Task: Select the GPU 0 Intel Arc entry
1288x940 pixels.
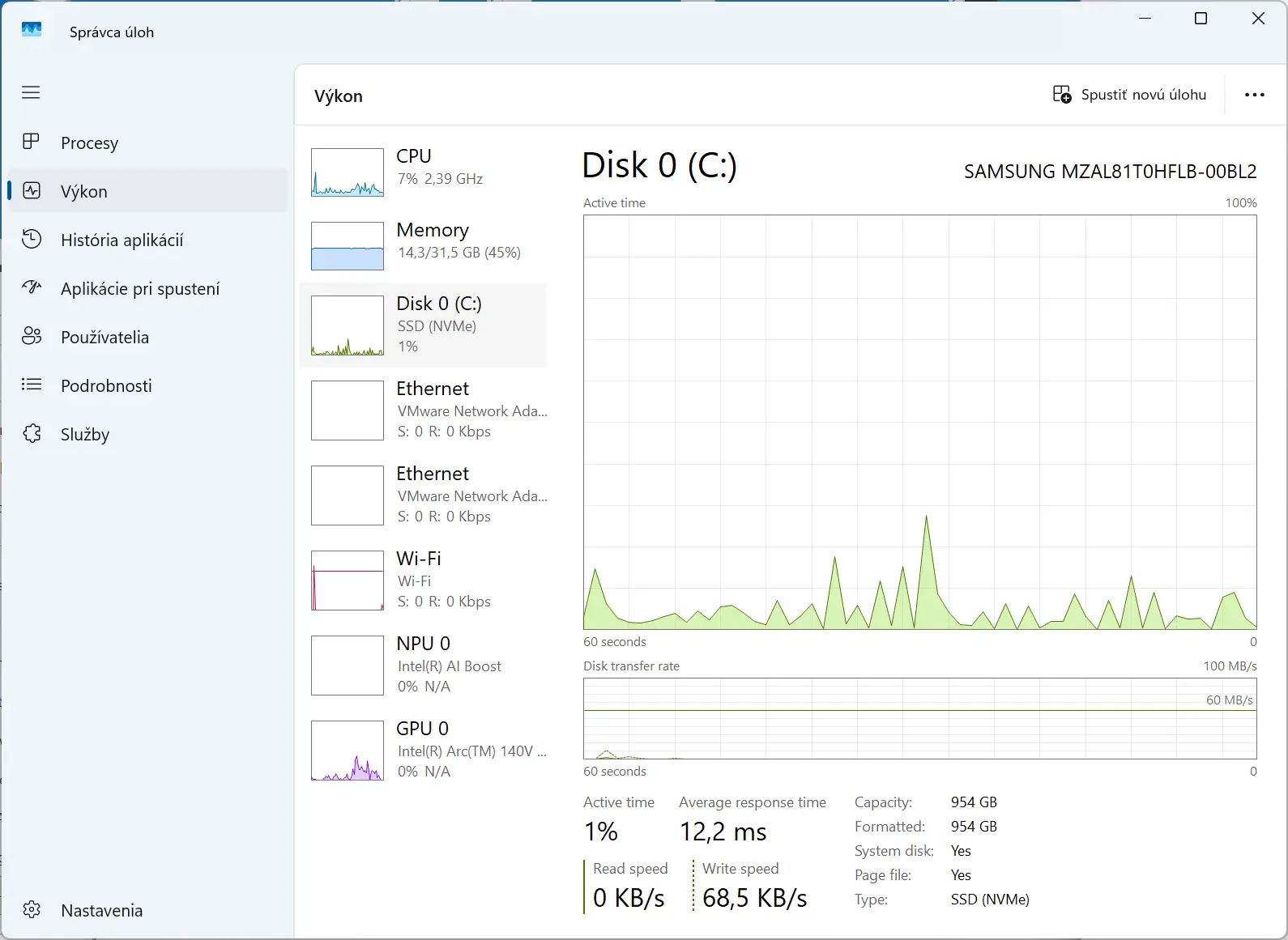Action: coord(424,750)
